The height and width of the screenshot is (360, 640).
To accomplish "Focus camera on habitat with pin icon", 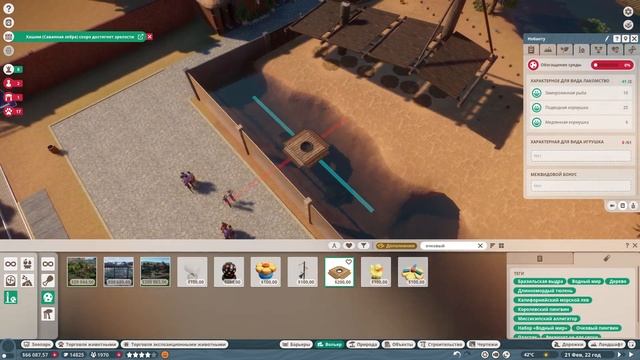I will [625, 38].
